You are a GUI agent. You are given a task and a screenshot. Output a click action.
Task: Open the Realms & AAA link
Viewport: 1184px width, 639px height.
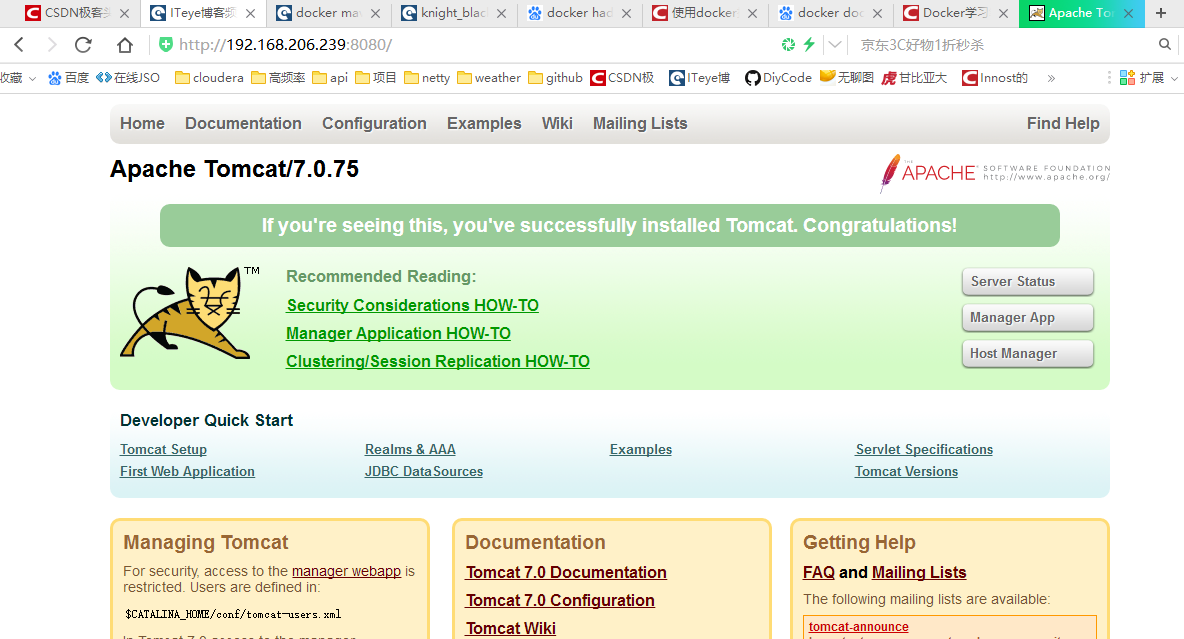point(410,449)
